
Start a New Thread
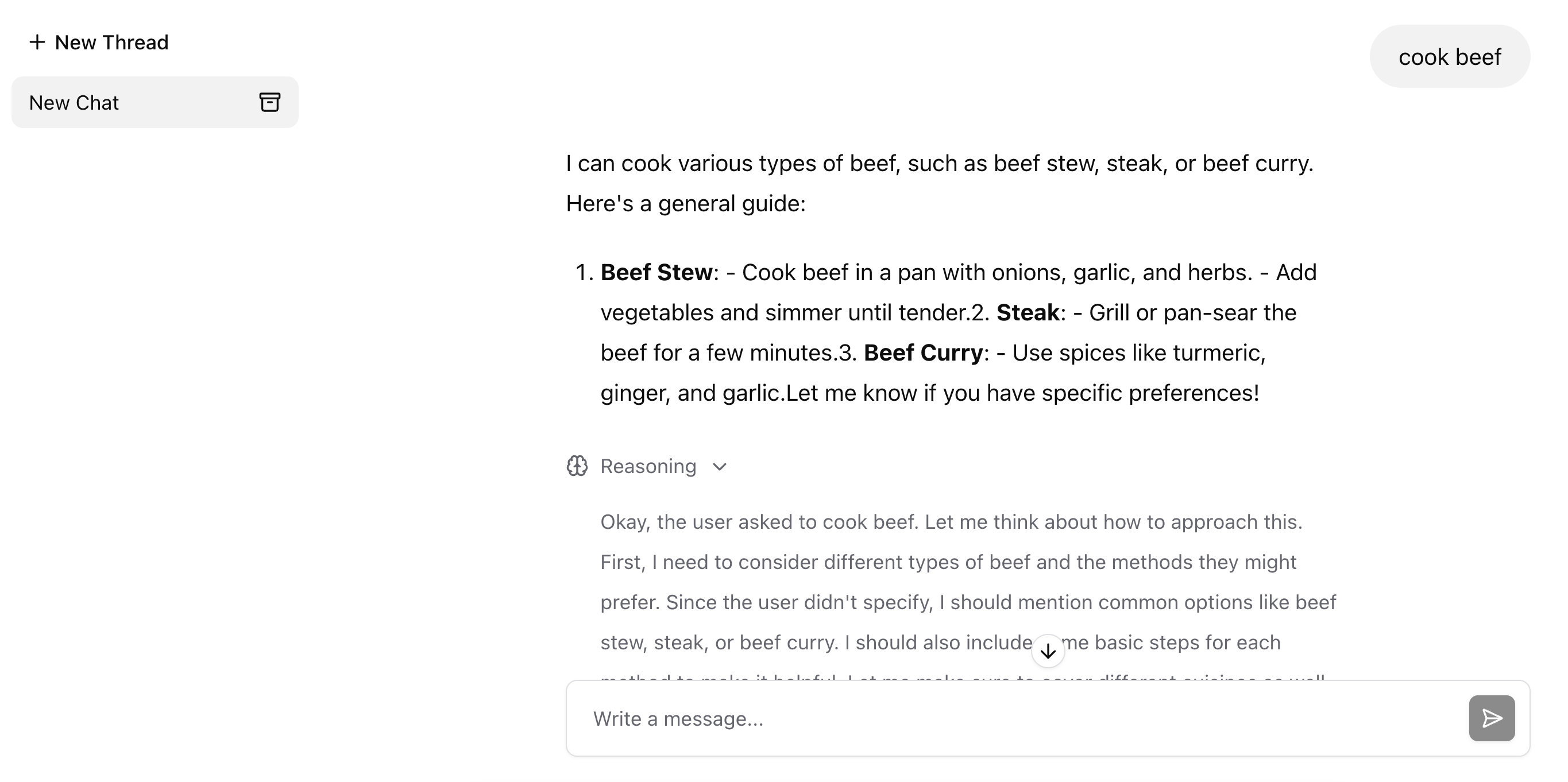click(x=101, y=42)
